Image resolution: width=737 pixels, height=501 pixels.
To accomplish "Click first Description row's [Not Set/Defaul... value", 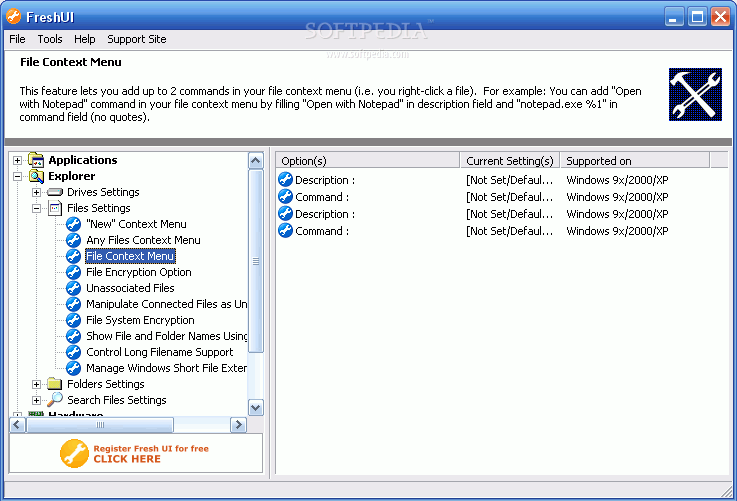I will 510,180.
